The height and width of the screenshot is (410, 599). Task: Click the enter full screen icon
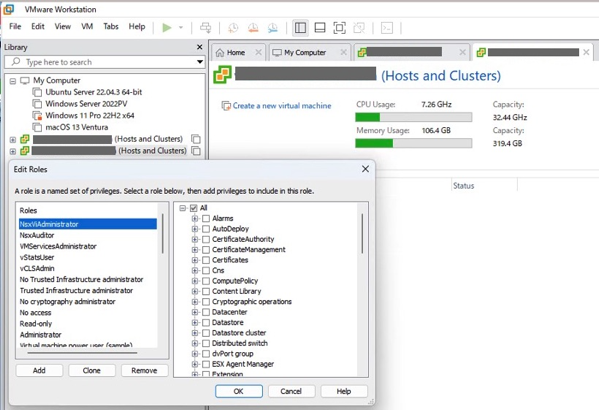pyautogui.click(x=339, y=28)
